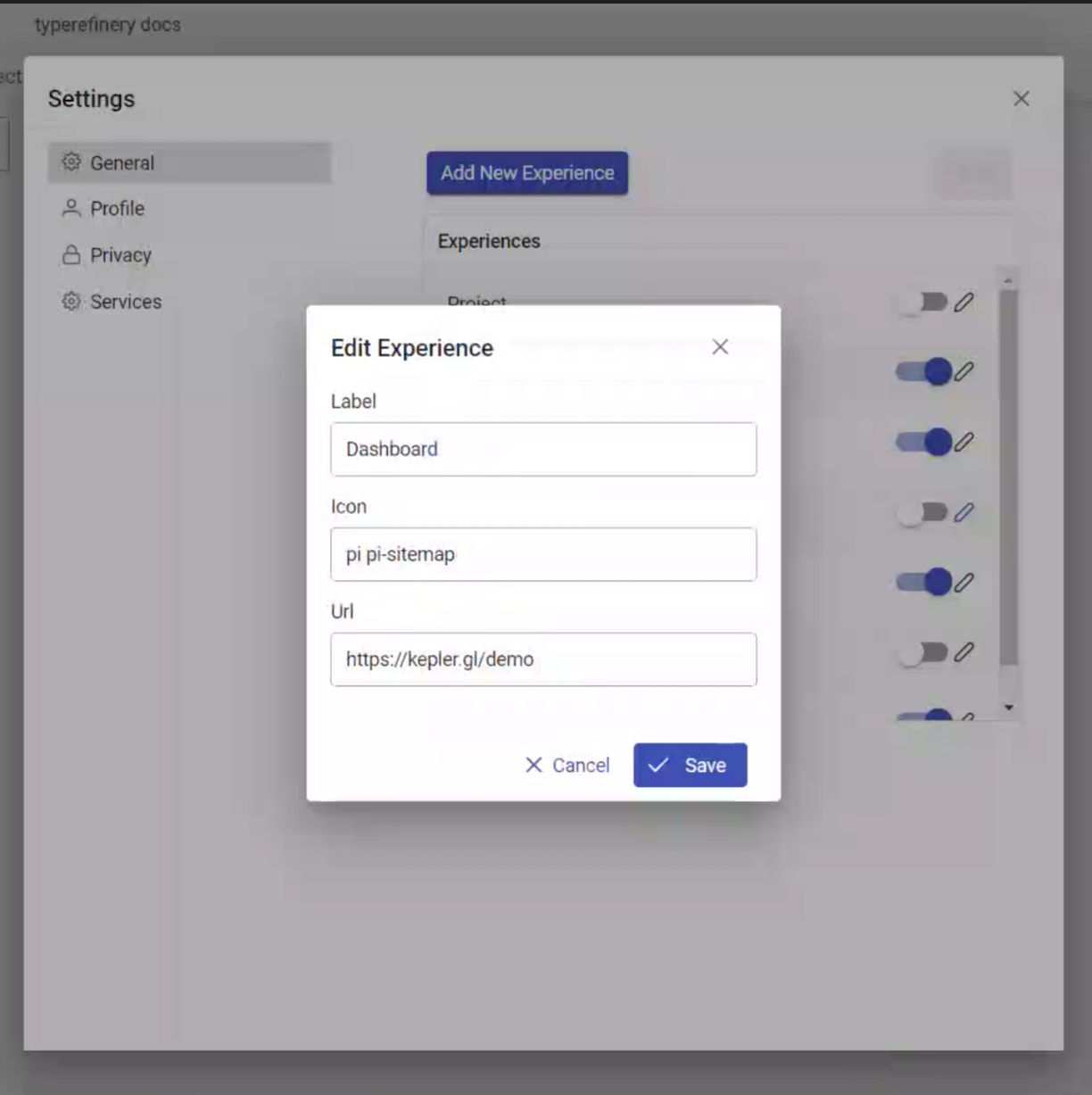Click the person icon beside Profile
Screen dimensions: 1092x1095
(x=70, y=208)
